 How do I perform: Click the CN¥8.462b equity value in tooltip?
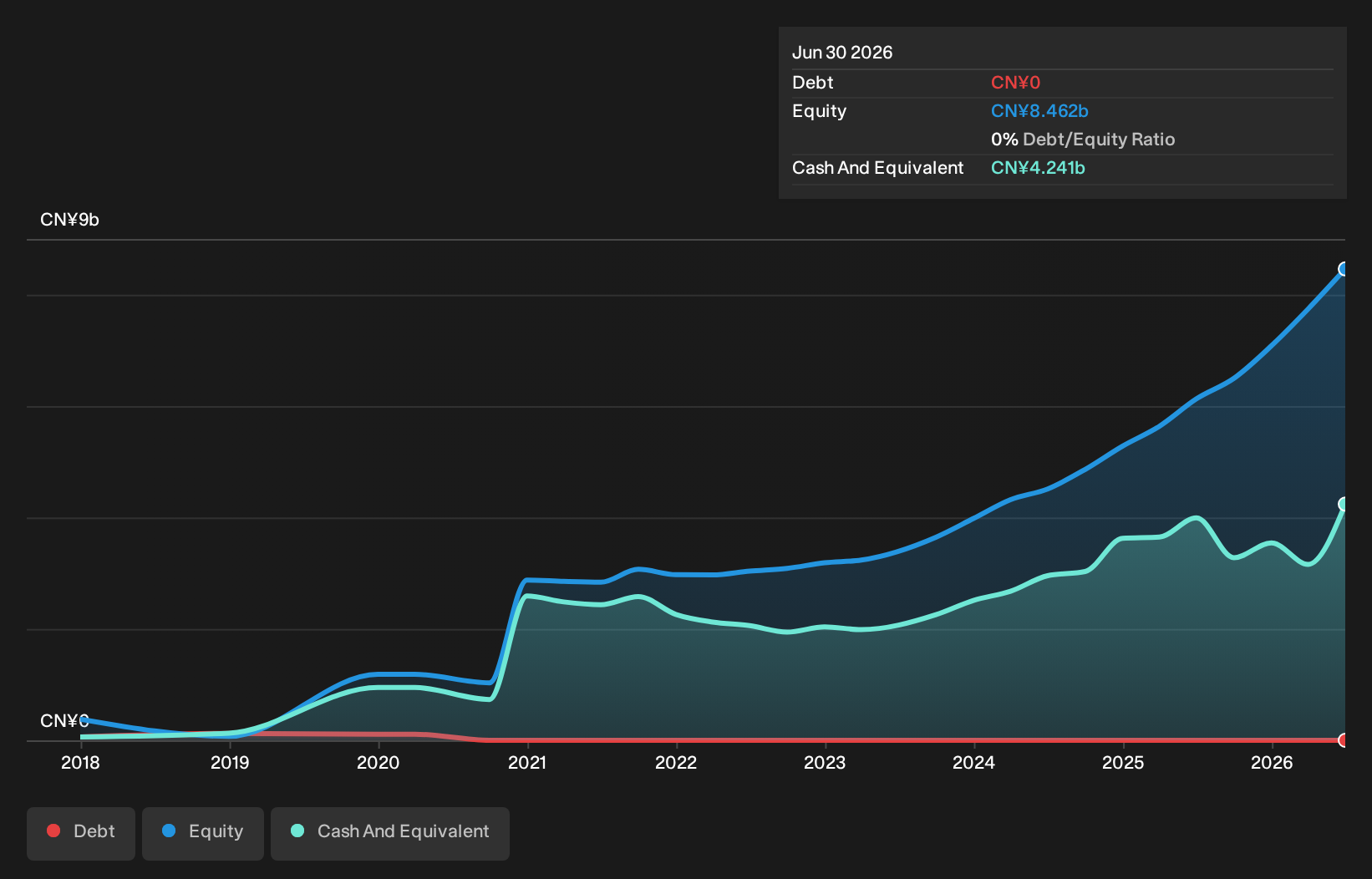[x=1039, y=111]
